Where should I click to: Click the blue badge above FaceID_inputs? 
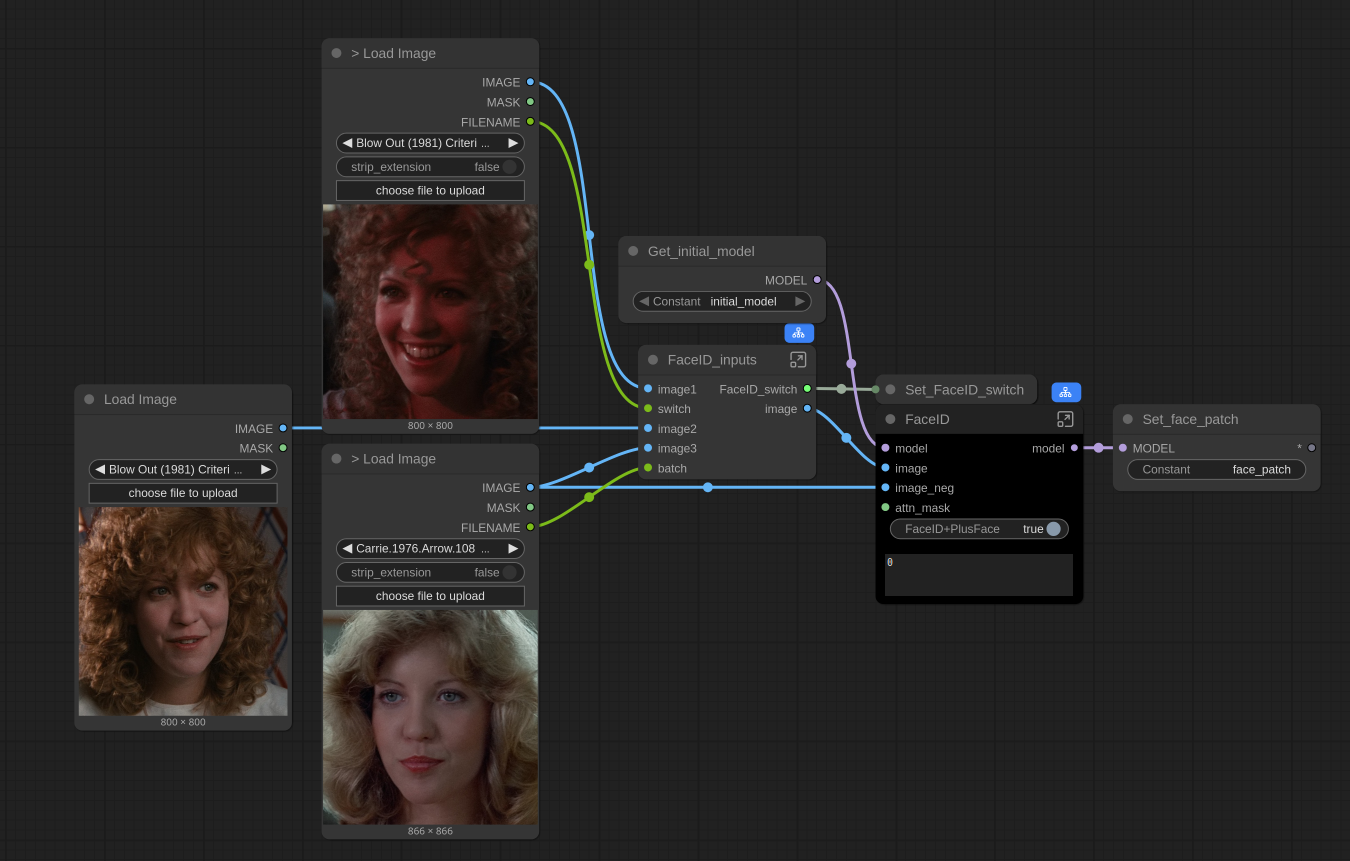pyautogui.click(x=799, y=333)
